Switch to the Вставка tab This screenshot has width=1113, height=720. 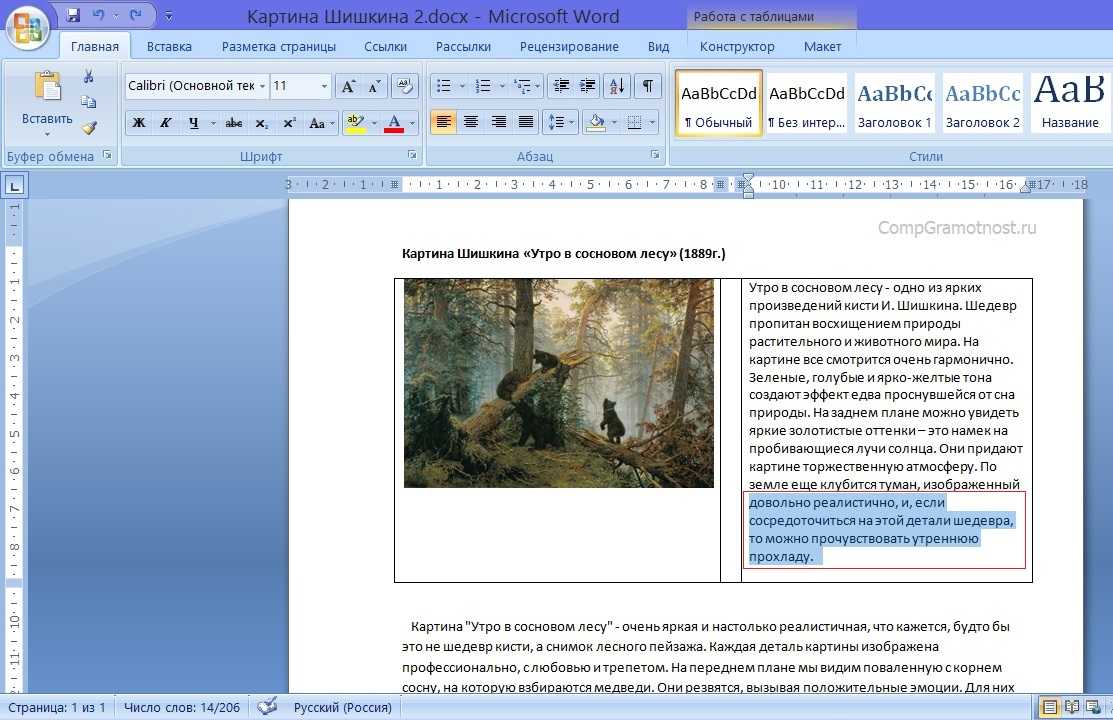pyautogui.click(x=169, y=46)
